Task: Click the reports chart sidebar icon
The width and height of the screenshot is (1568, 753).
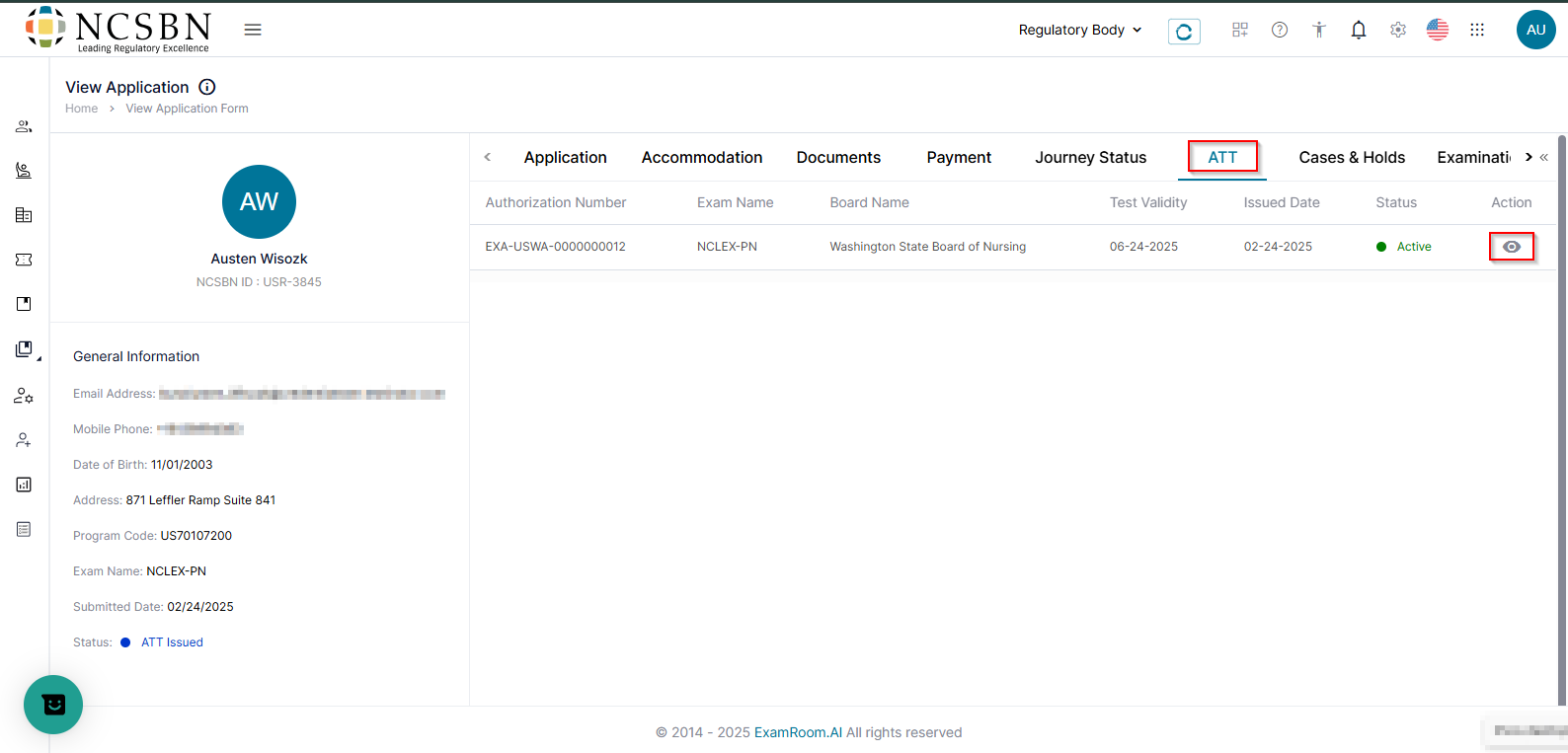Action: coord(24,485)
